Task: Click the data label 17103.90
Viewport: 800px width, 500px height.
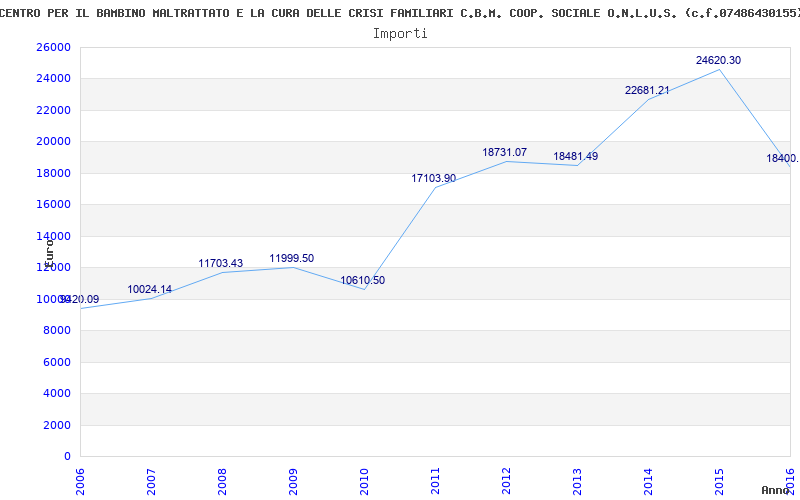Action: coord(434,178)
